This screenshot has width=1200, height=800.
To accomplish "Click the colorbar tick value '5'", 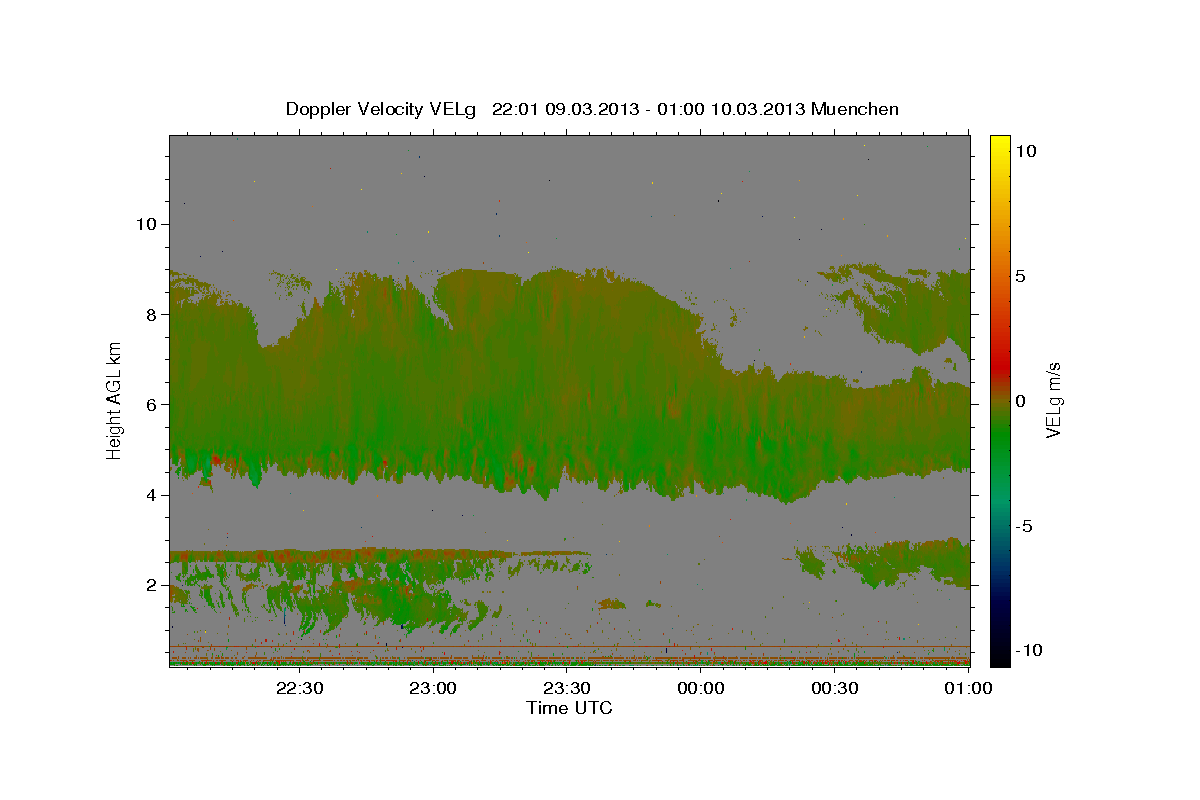I will pyautogui.click(x=1021, y=276).
